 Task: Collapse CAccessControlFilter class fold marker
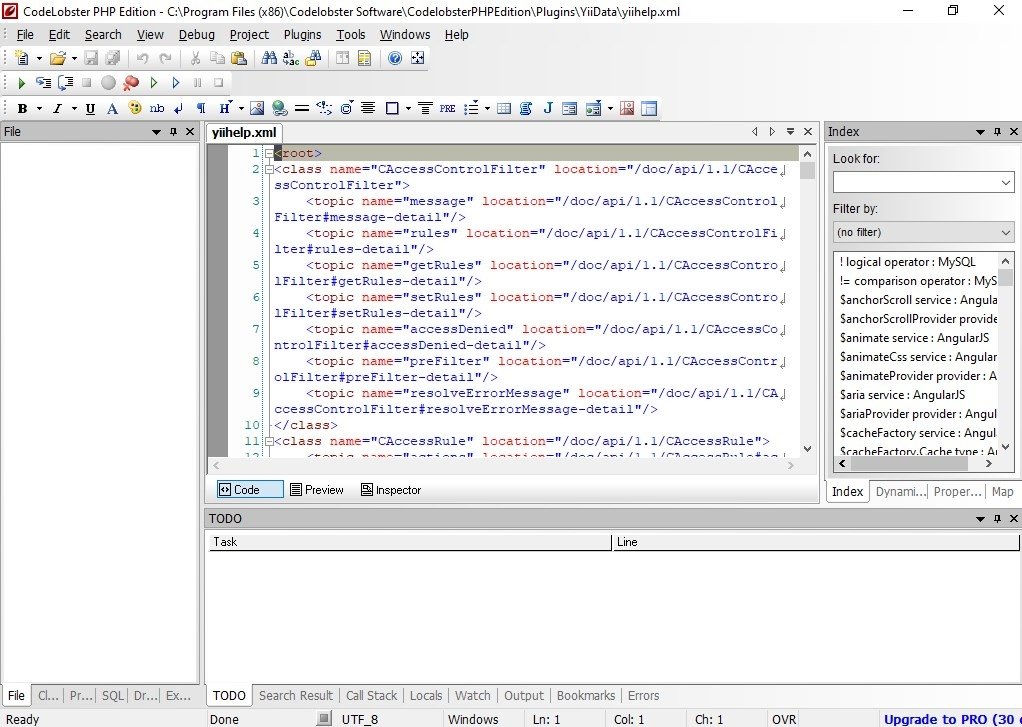(269, 170)
